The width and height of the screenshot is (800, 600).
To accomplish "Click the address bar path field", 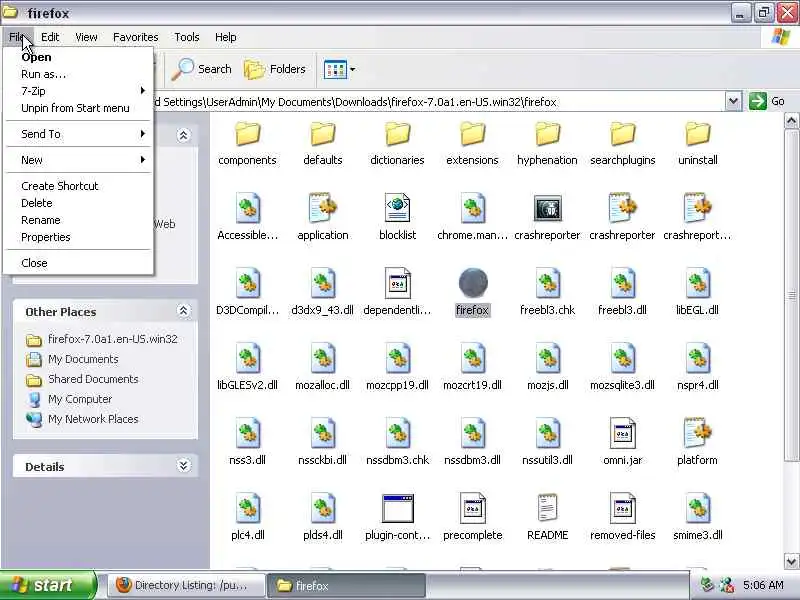I will [x=438, y=102].
